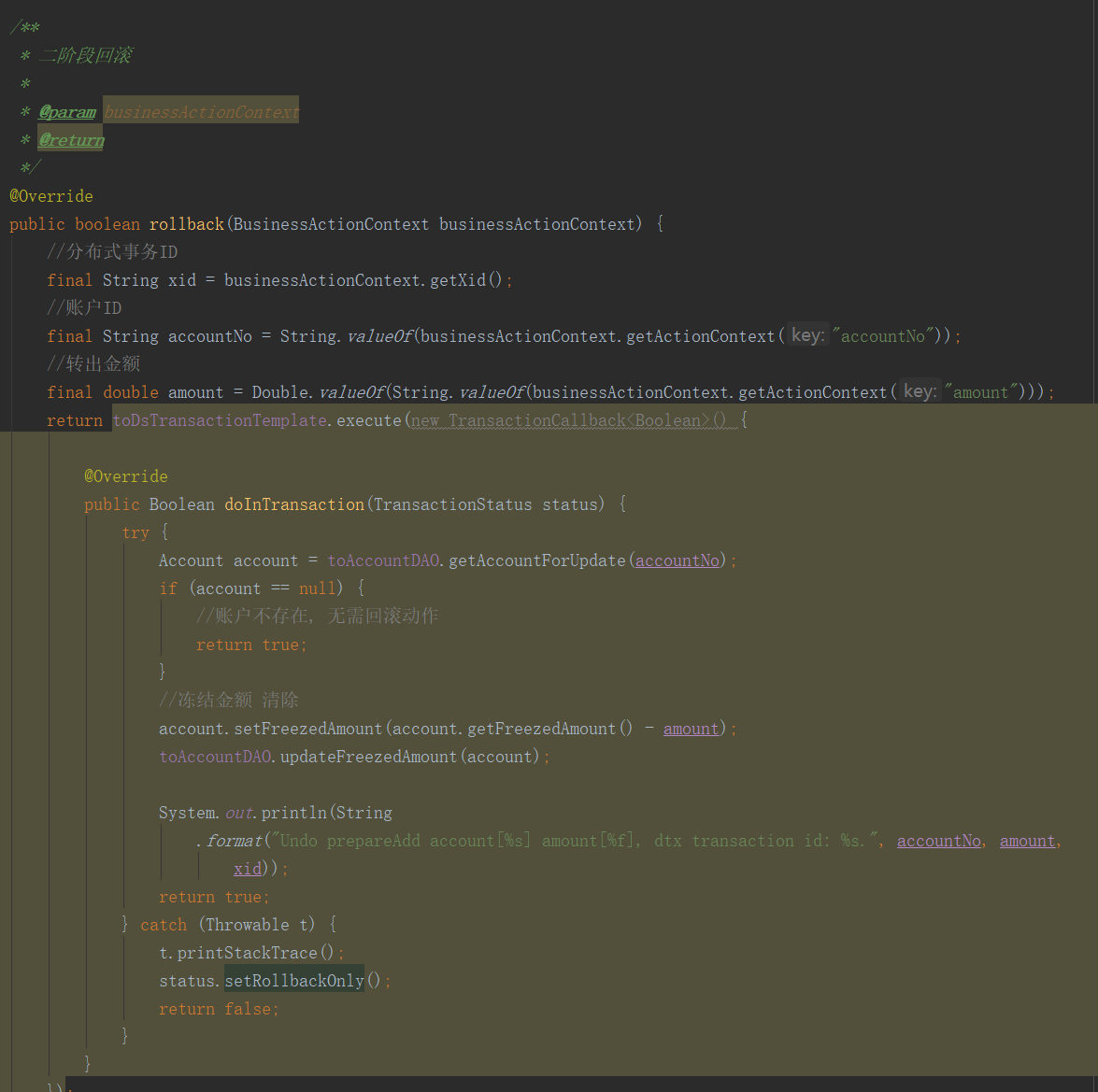Image resolution: width=1098 pixels, height=1092 pixels.
Task: Click the key: hint before "amount"
Action: pos(920,391)
